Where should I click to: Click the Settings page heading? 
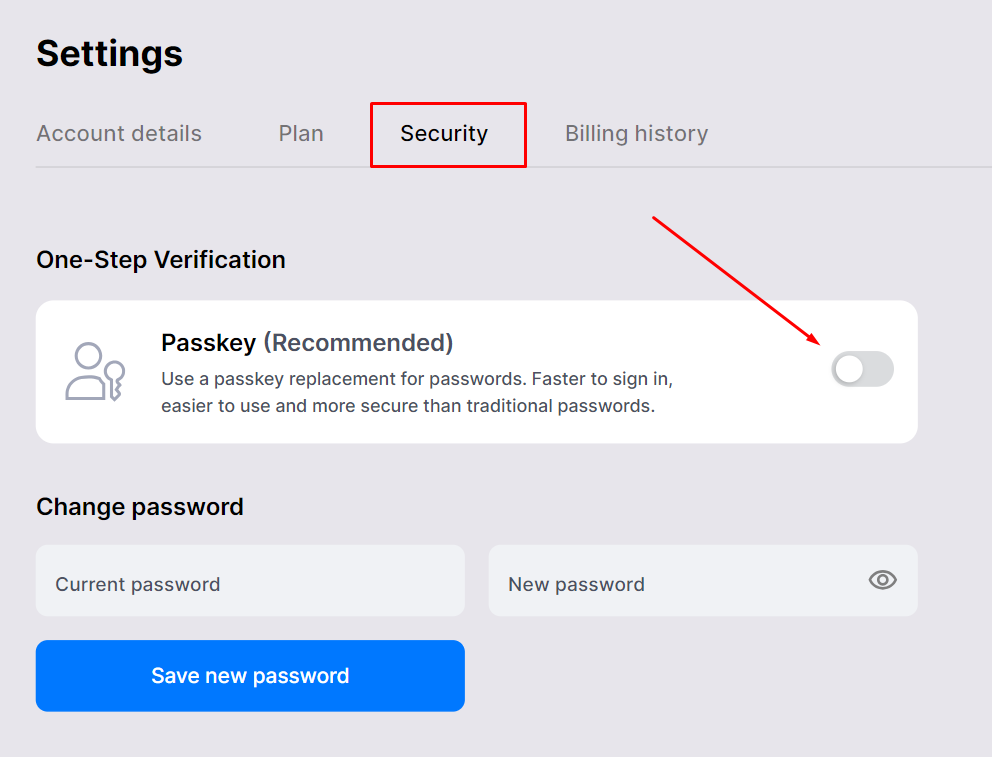click(109, 53)
